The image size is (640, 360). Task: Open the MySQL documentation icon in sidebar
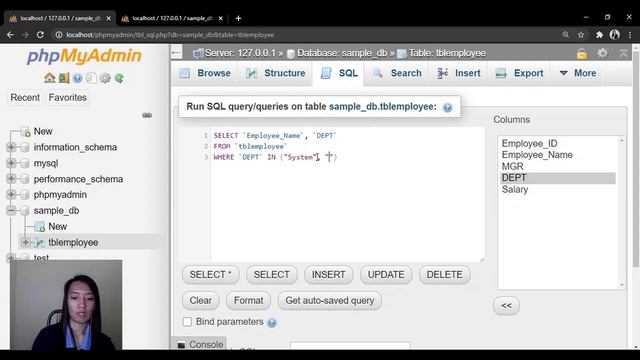click(91, 78)
